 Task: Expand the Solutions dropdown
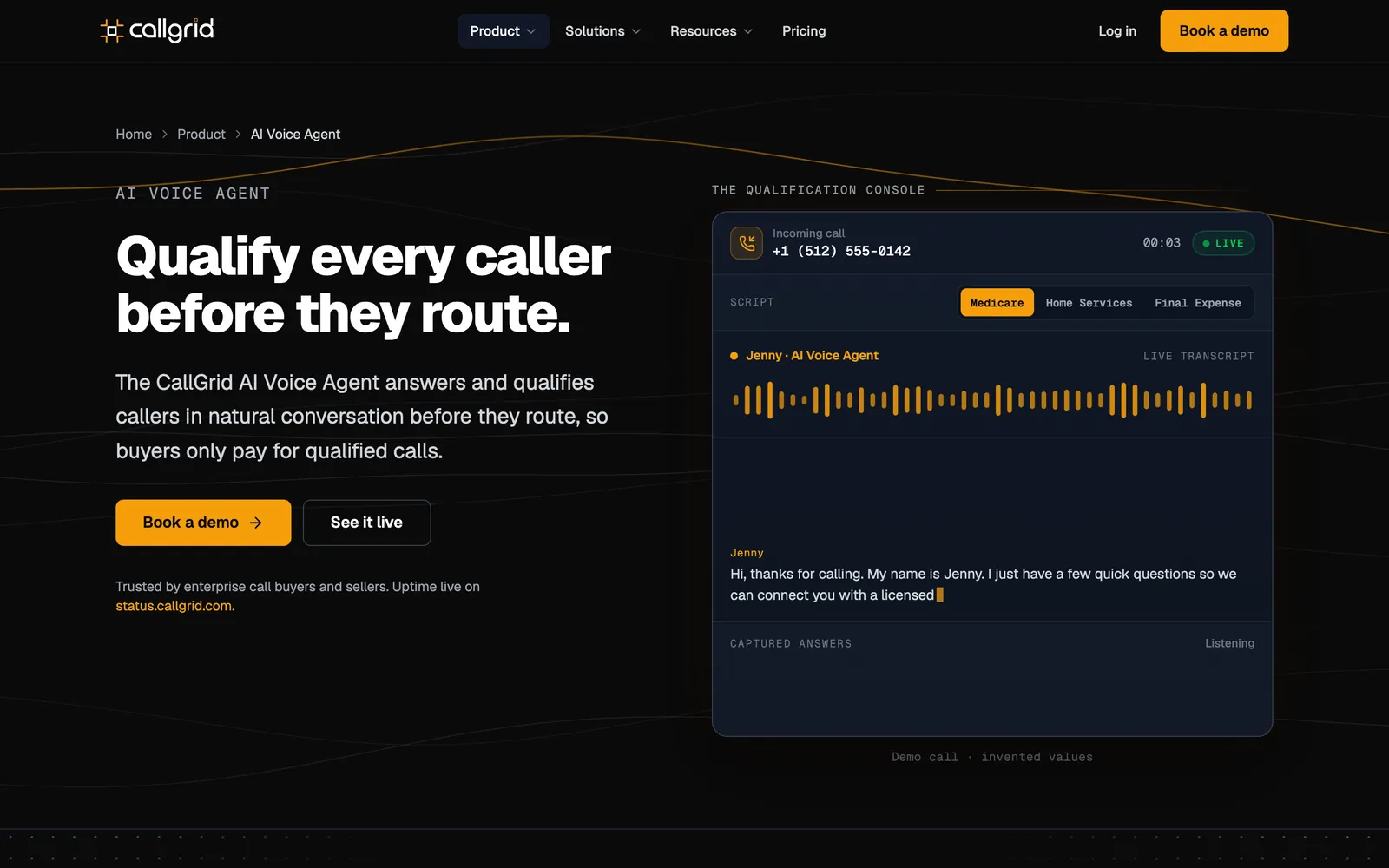pos(603,31)
